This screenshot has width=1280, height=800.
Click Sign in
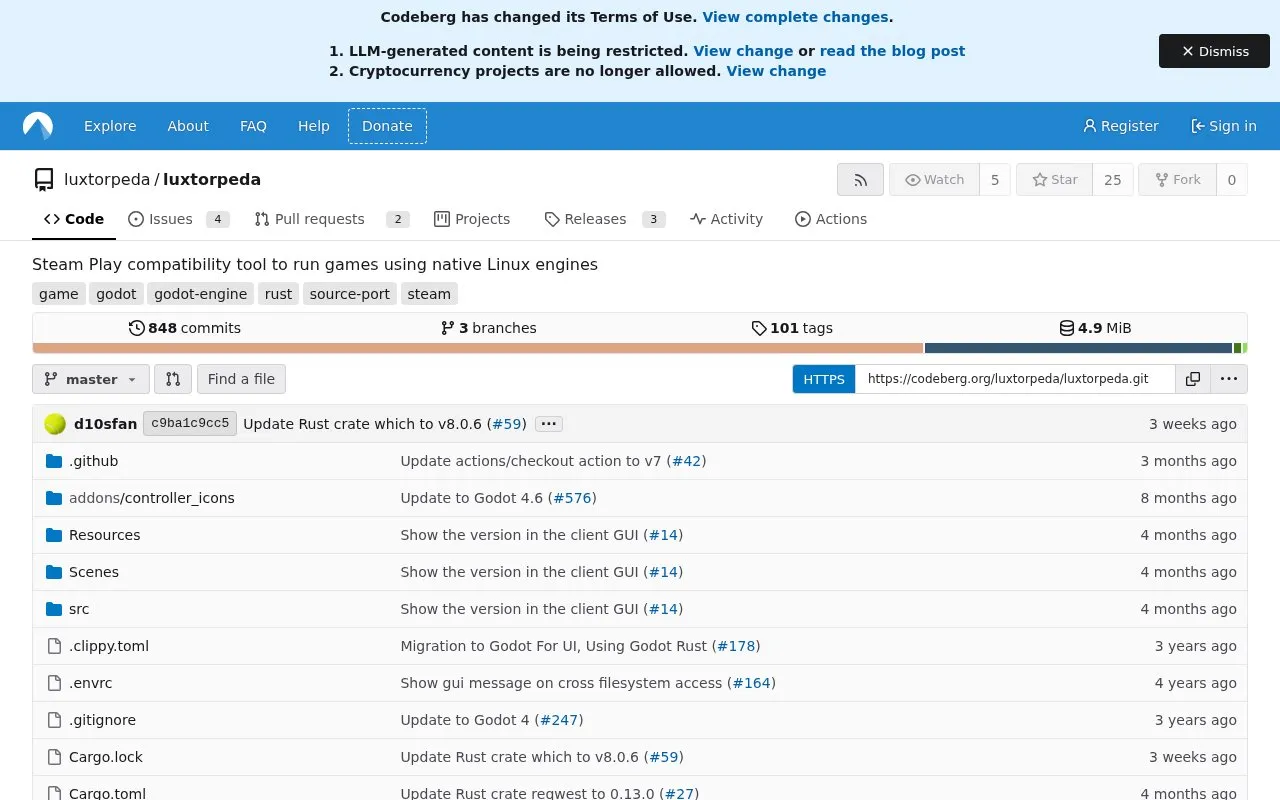[x=1223, y=126]
